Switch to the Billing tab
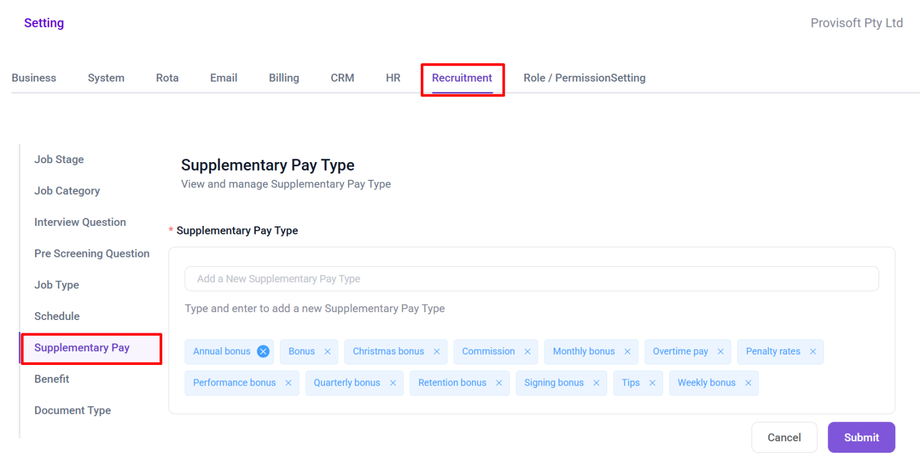 284,78
